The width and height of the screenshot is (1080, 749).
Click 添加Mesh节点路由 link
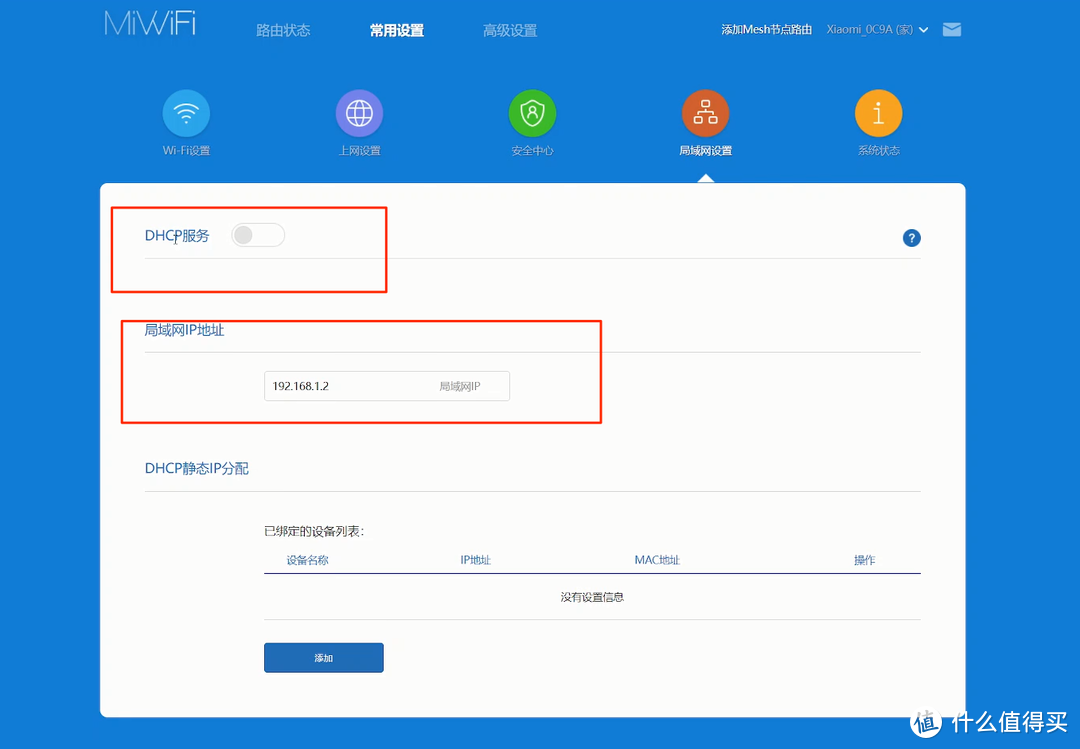click(x=765, y=30)
